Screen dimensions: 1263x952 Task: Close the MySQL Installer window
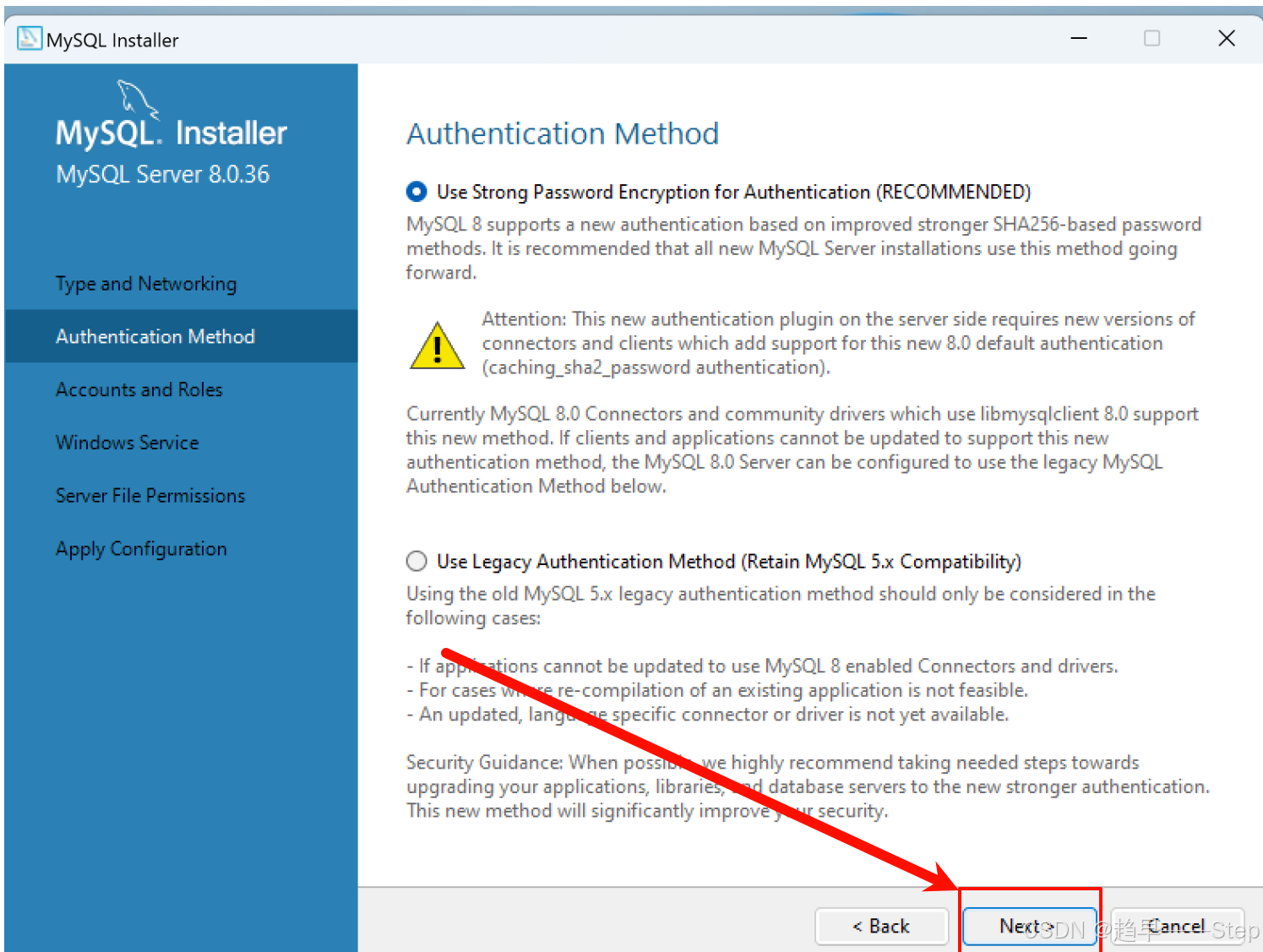coord(1227,38)
